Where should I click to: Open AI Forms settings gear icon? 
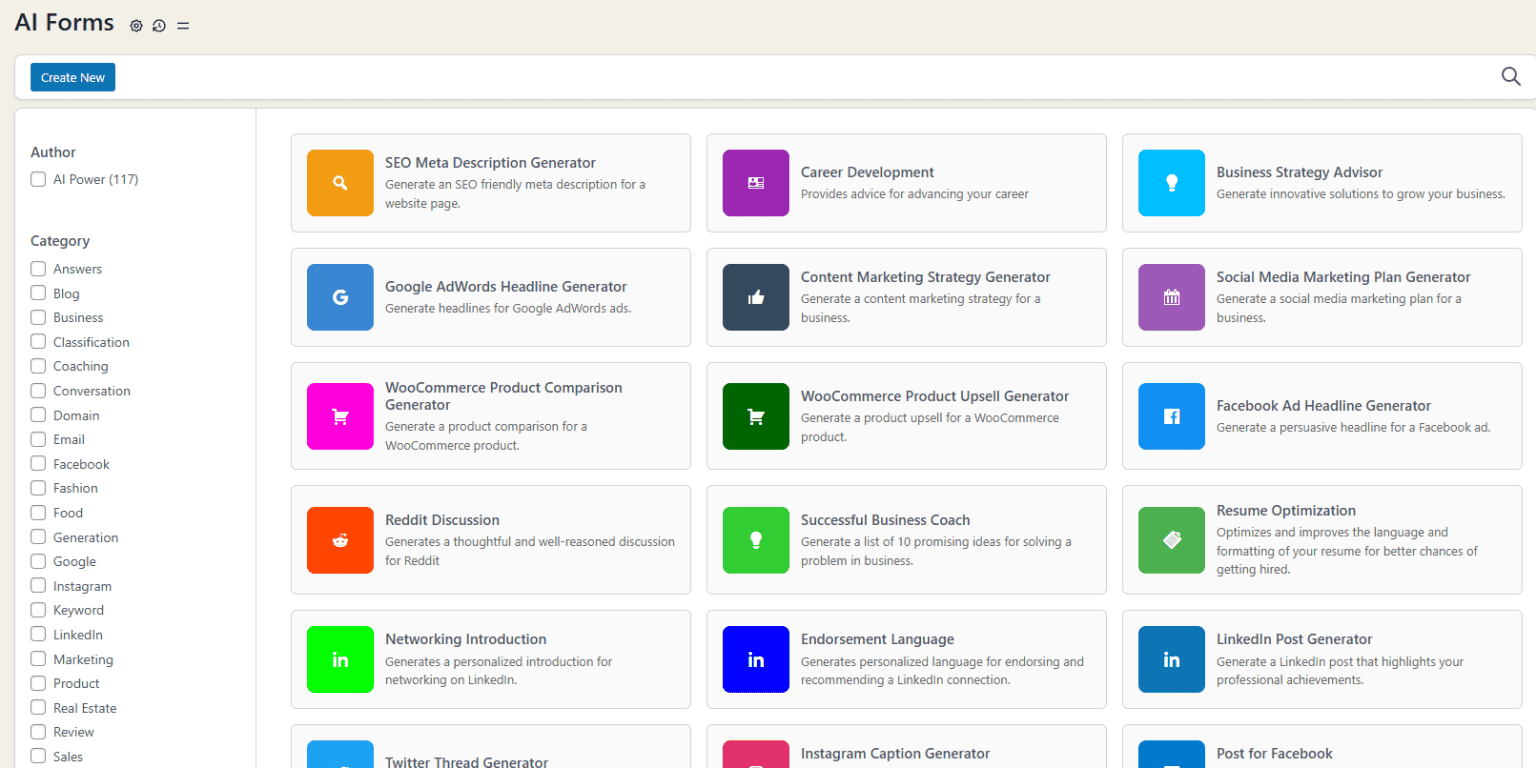[136, 26]
